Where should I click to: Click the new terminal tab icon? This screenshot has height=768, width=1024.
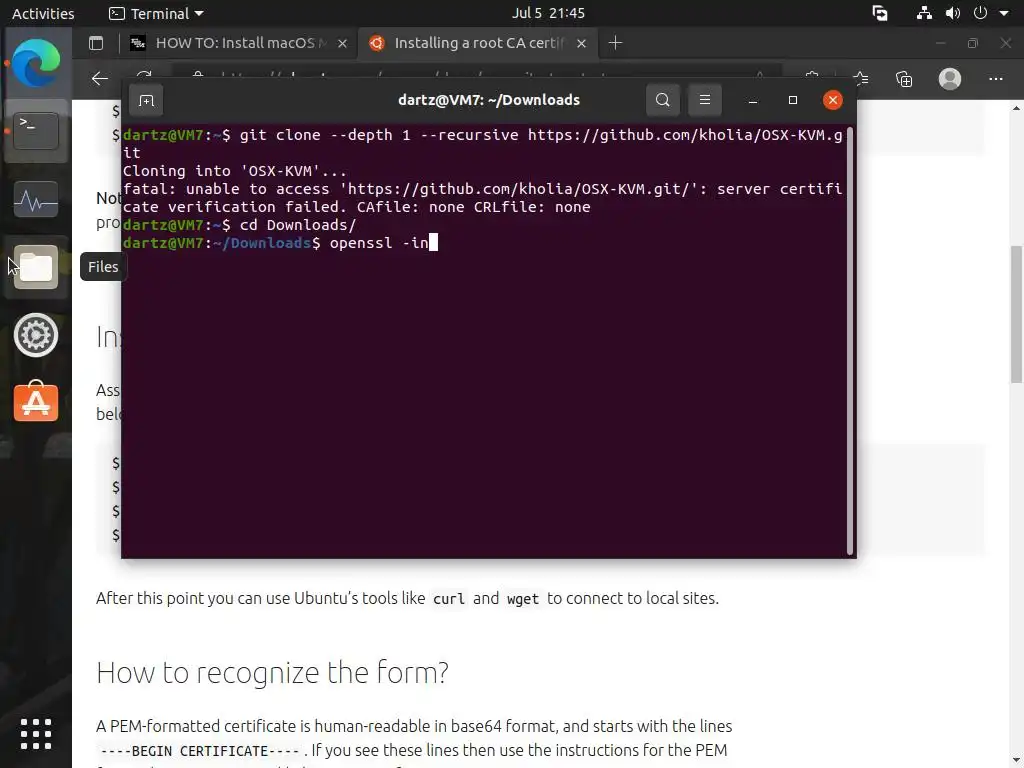[146, 100]
